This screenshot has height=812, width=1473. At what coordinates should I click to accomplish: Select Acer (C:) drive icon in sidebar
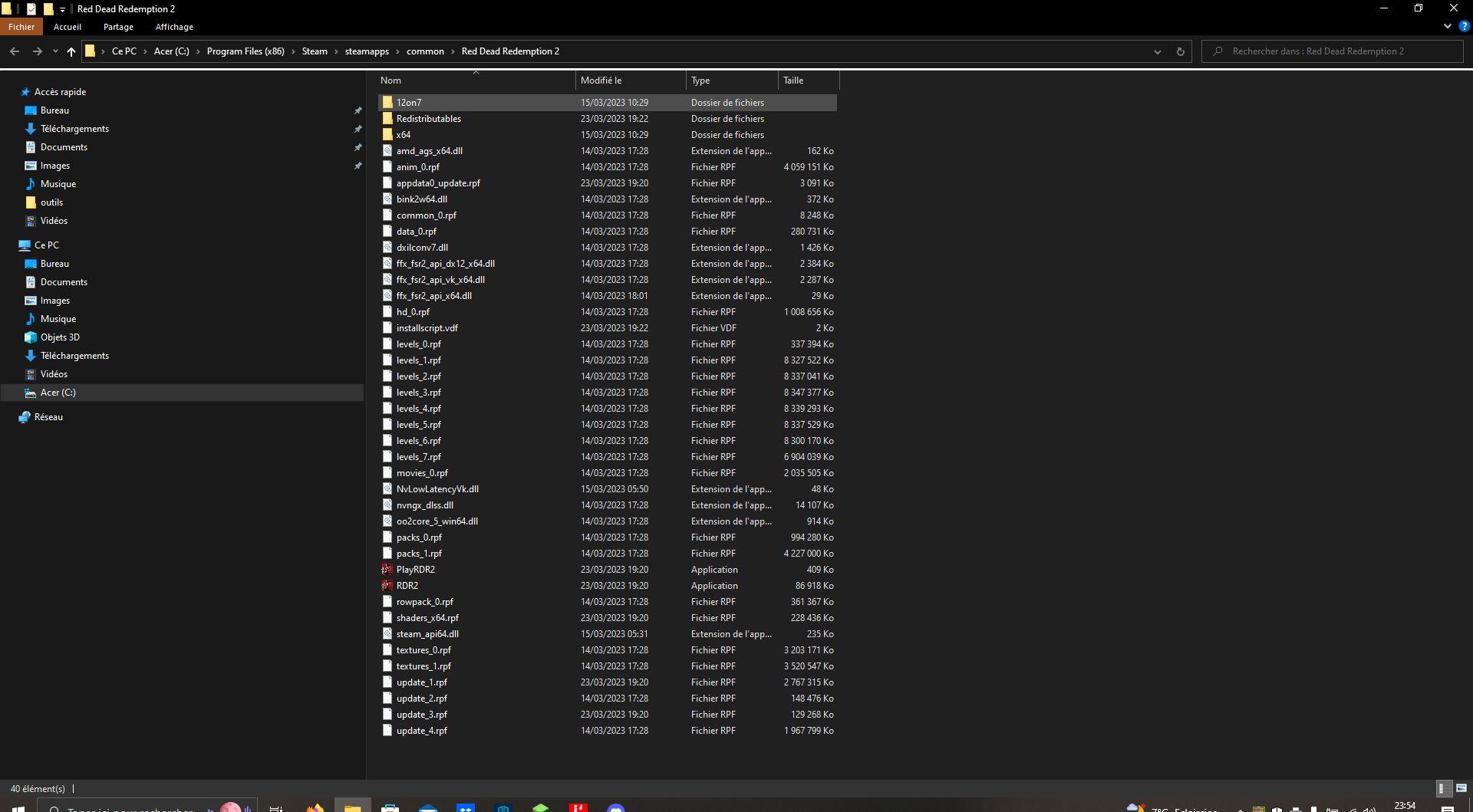tap(31, 393)
